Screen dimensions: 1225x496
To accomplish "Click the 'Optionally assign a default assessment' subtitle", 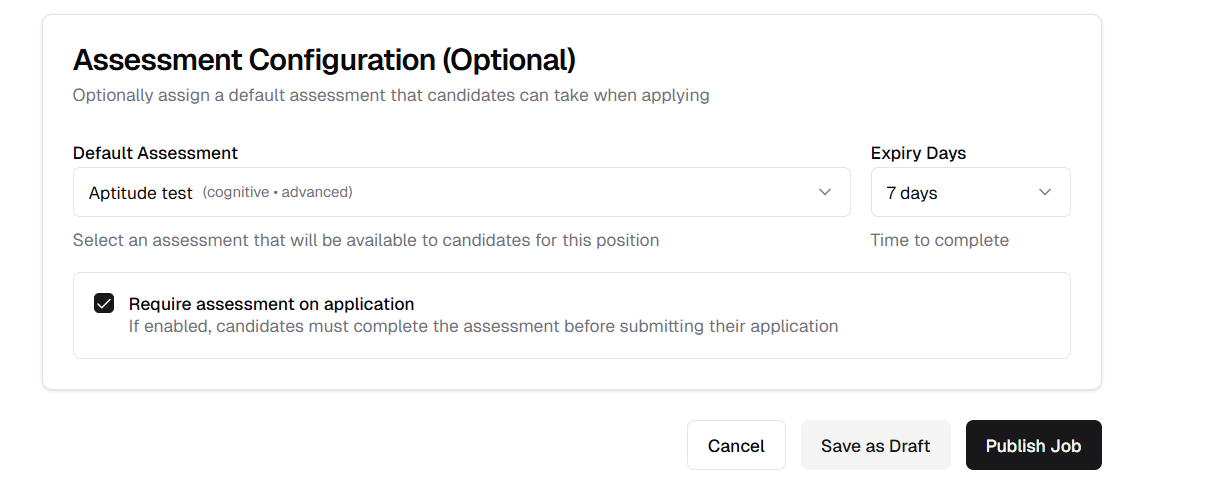I will pos(390,96).
